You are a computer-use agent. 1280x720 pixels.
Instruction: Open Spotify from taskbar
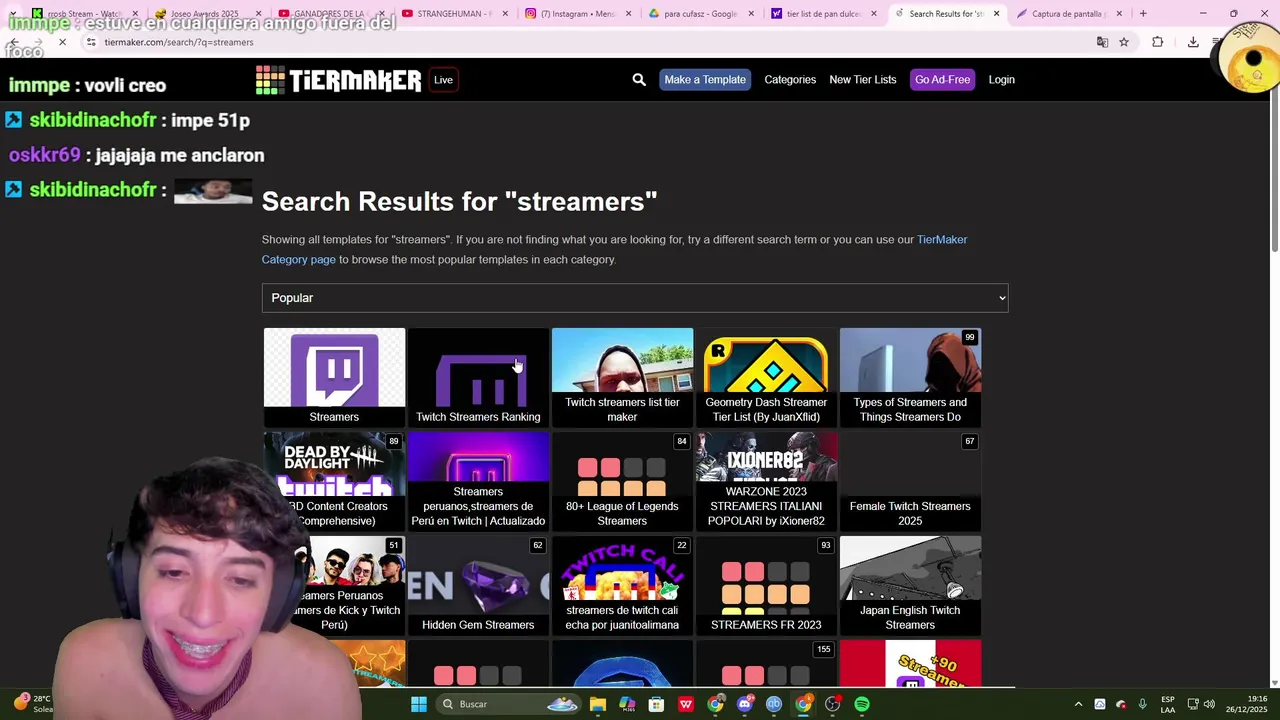coord(862,704)
